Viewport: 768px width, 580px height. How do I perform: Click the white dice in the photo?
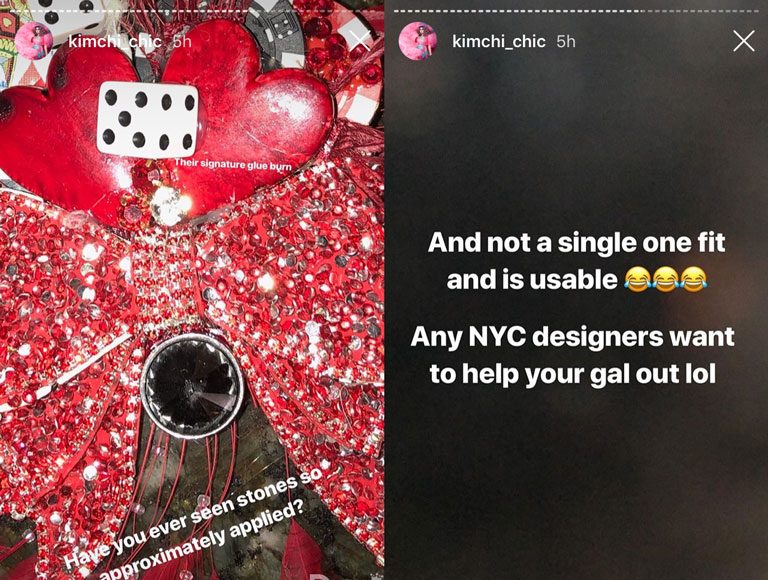[x=148, y=120]
